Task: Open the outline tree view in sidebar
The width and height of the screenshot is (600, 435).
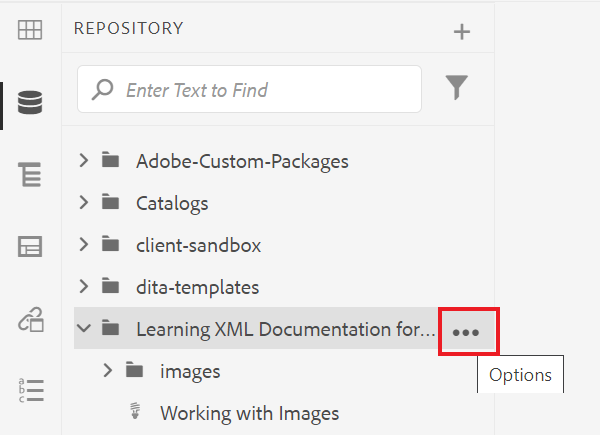Action: click(30, 175)
